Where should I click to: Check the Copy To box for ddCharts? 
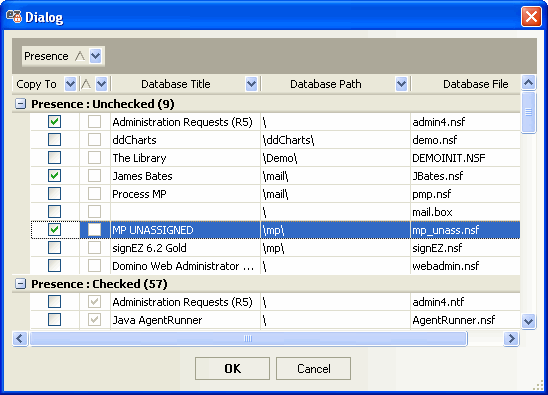[x=55, y=140]
